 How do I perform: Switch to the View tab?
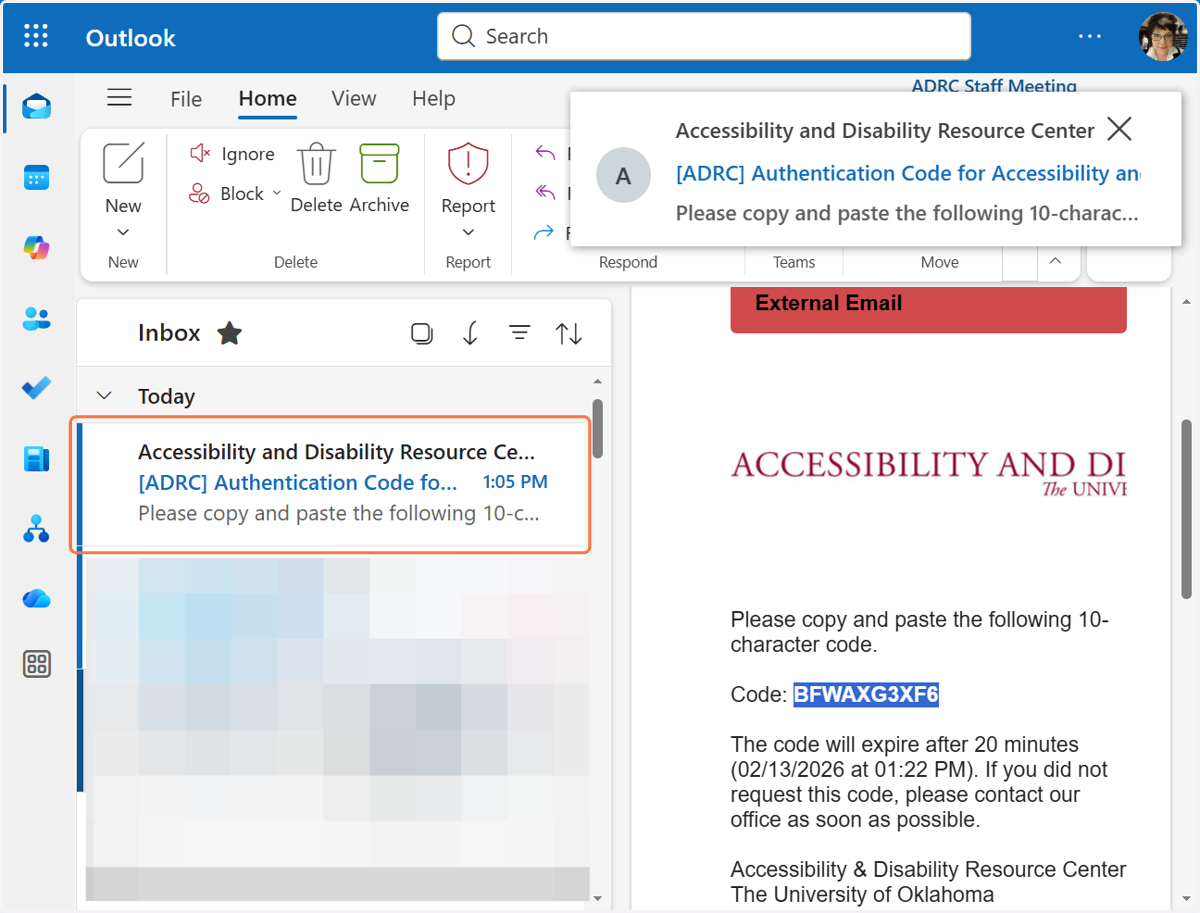pos(354,98)
